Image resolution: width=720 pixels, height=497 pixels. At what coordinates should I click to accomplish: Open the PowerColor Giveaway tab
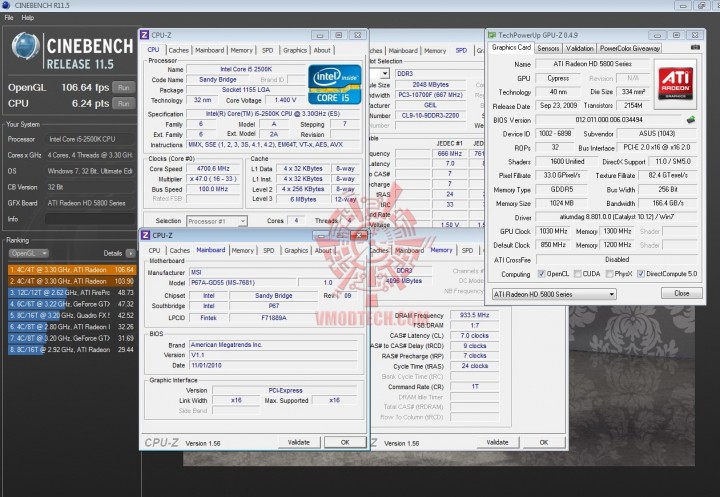pyautogui.click(x=630, y=48)
